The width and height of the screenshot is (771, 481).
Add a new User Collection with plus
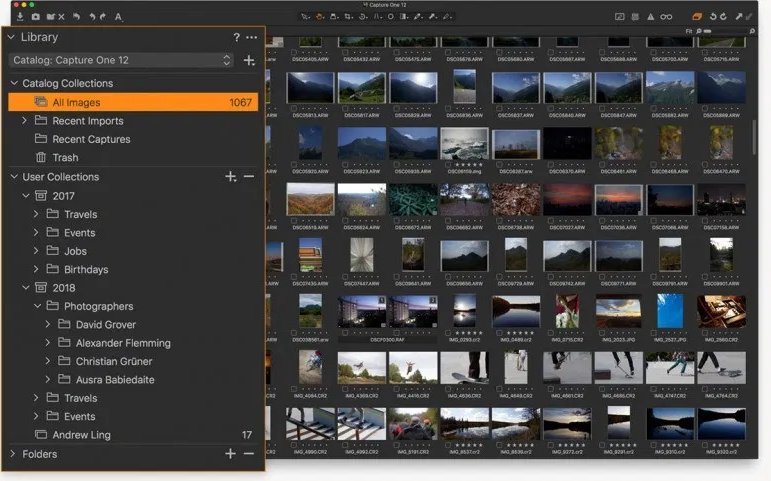(x=231, y=177)
